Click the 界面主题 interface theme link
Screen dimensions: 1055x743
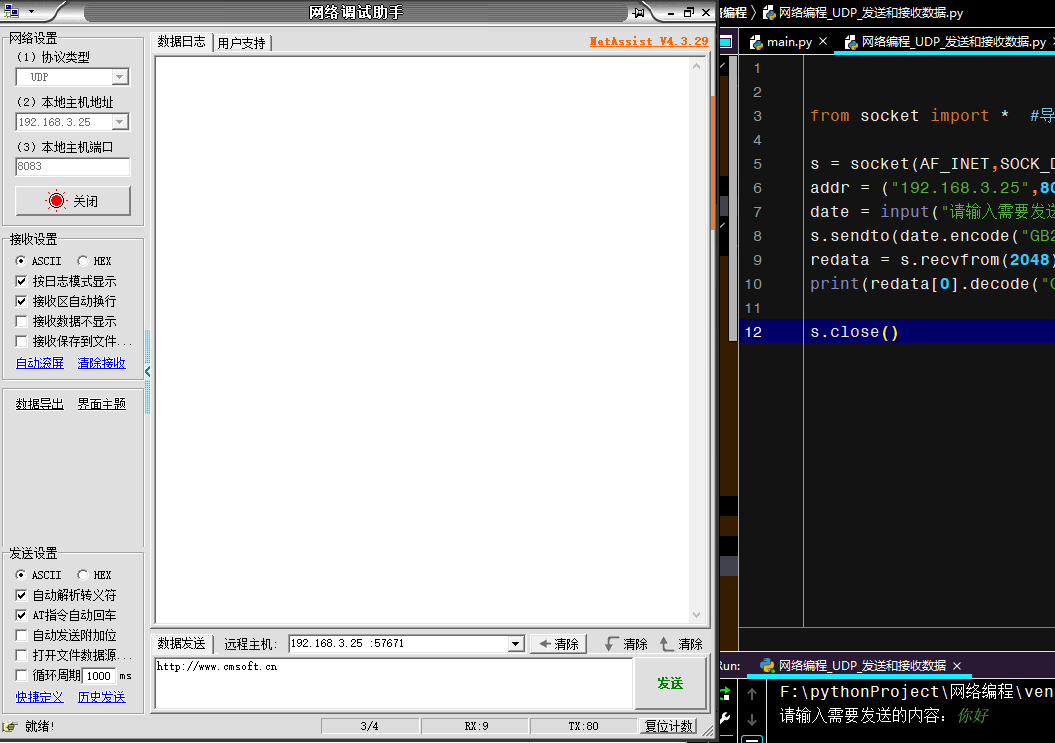click(x=102, y=404)
